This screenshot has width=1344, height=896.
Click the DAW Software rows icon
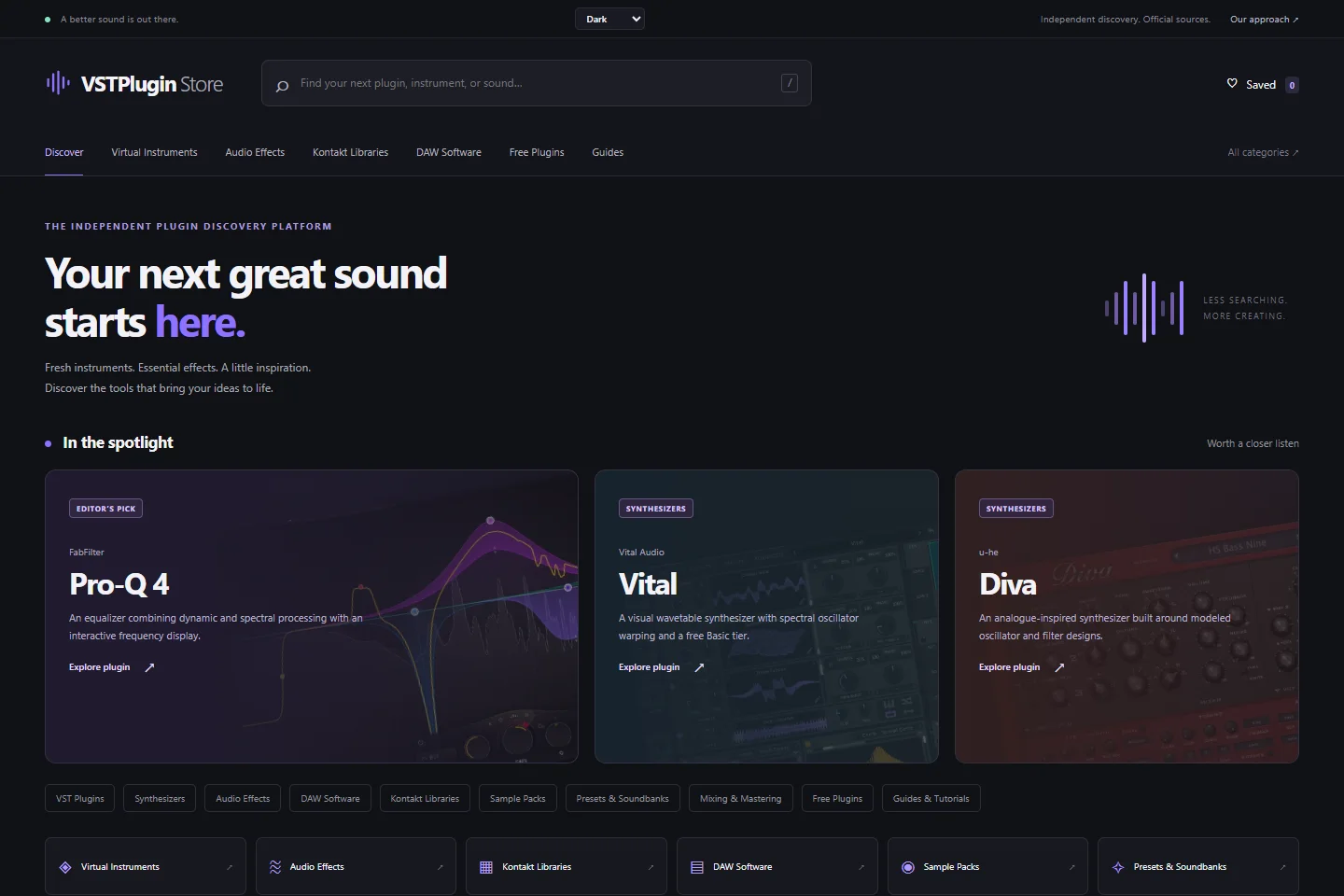(x=697, y=867)
